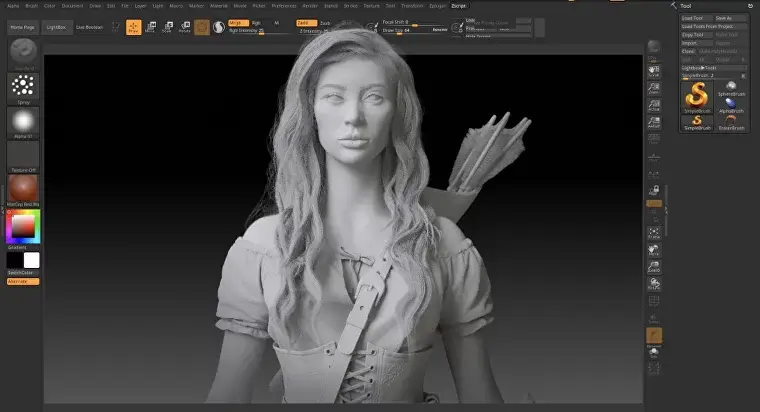Choose the EraserBrush tool

coord(732,120)
